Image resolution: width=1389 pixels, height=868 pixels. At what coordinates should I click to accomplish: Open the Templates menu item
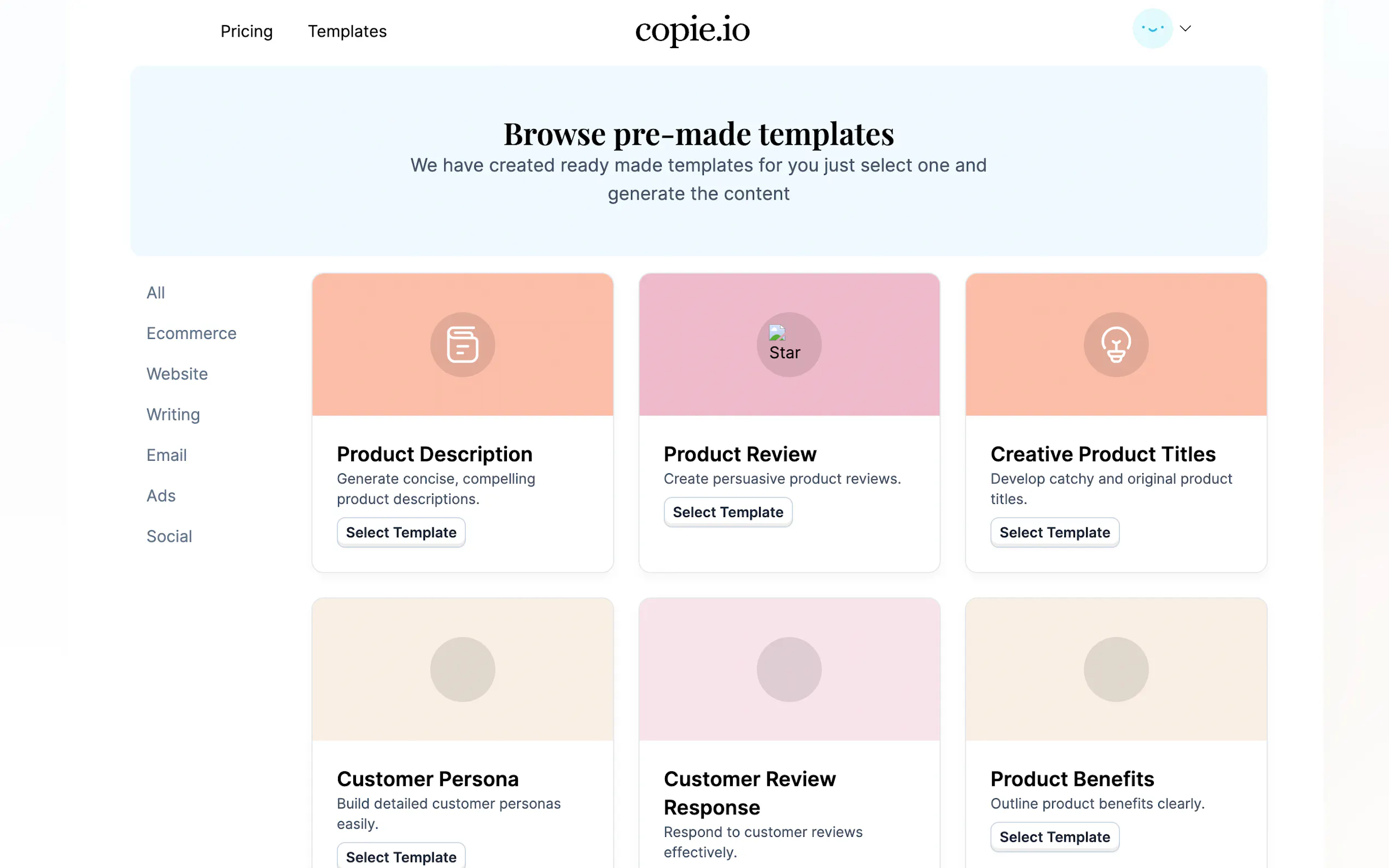pos(347,31)
